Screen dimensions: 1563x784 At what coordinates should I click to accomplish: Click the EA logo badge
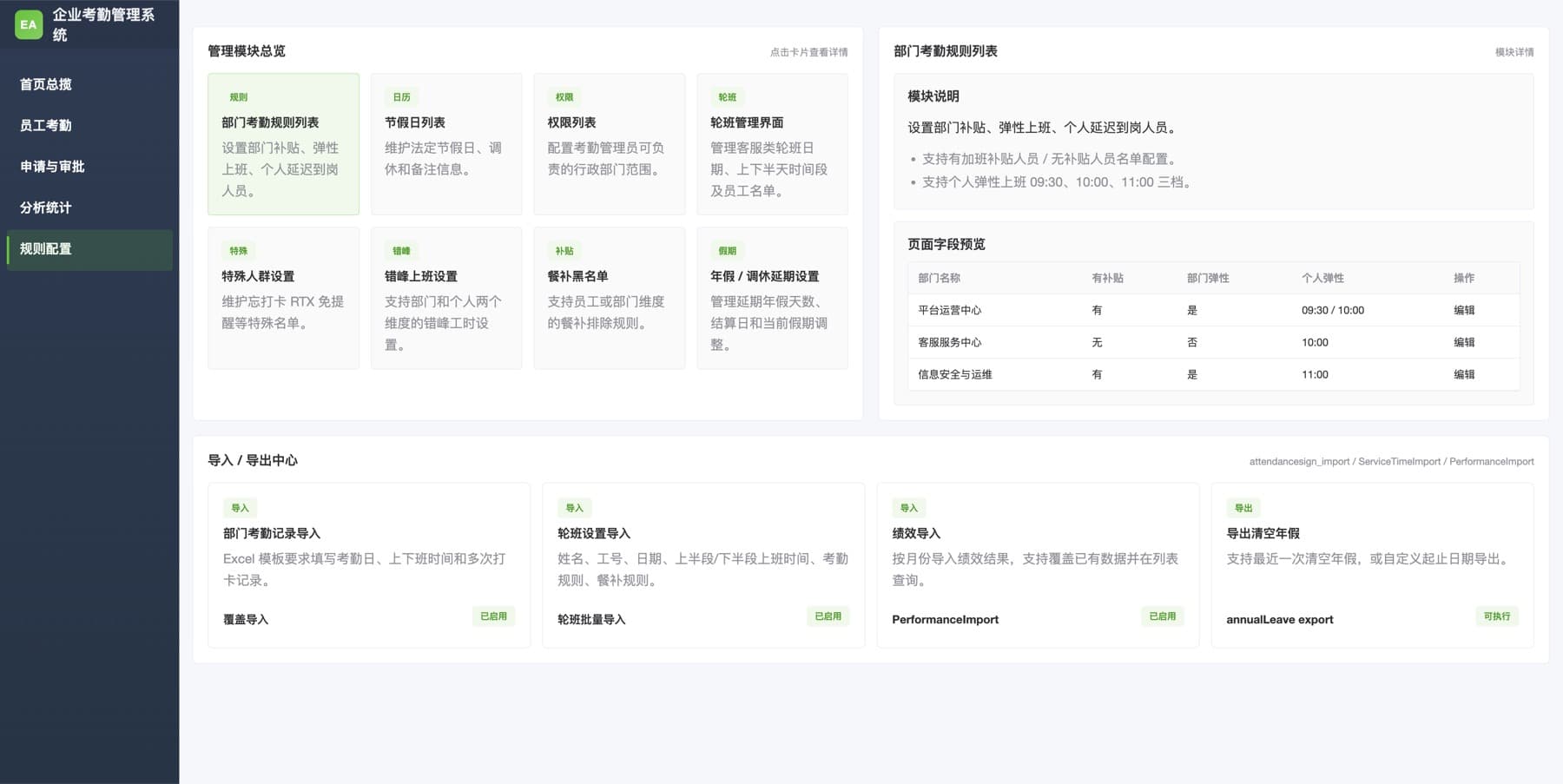coord(29,24)
